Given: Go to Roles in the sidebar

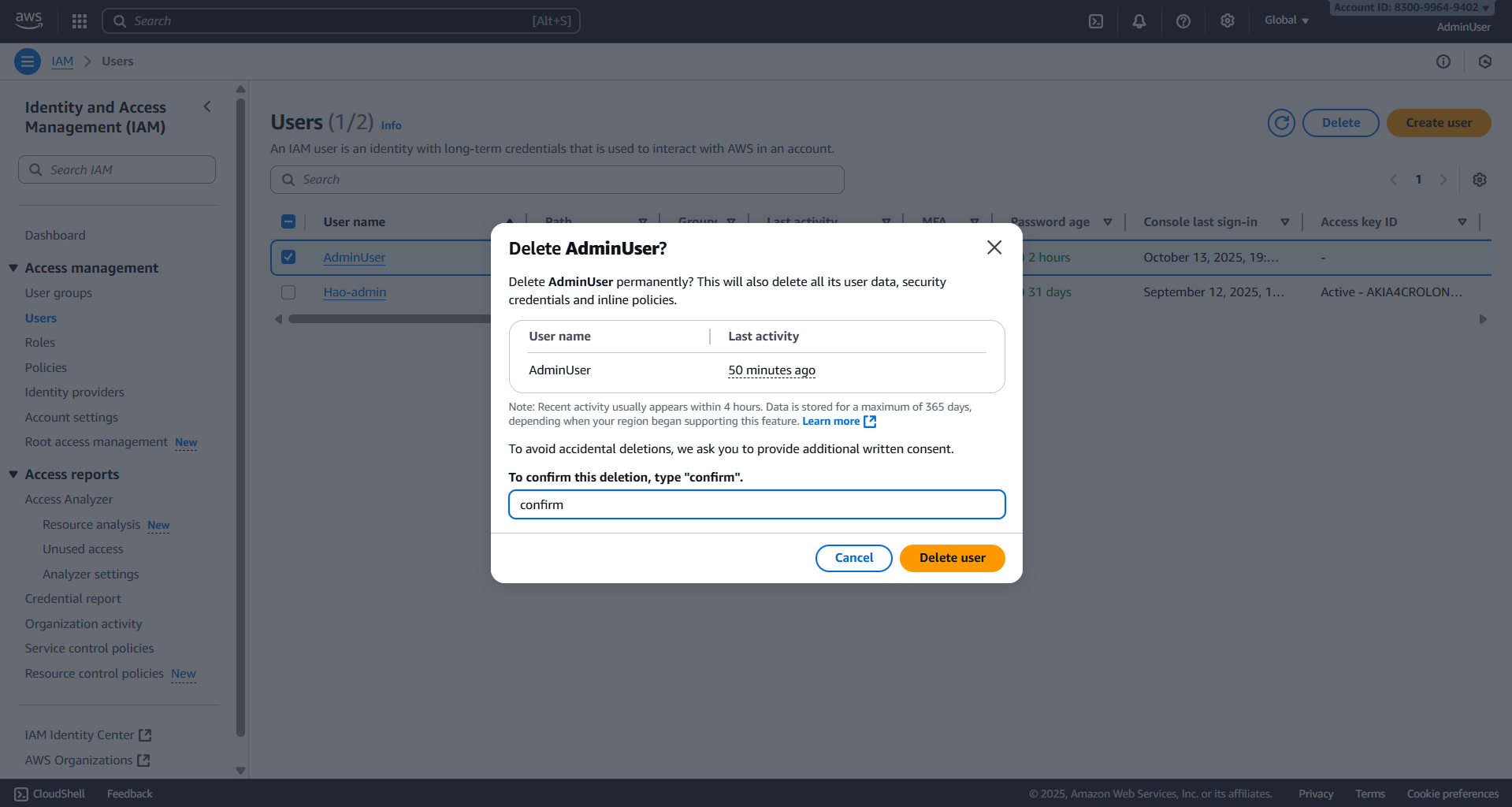Looking at the screenshot, I should pyautogui.click(x=40, y=343).
